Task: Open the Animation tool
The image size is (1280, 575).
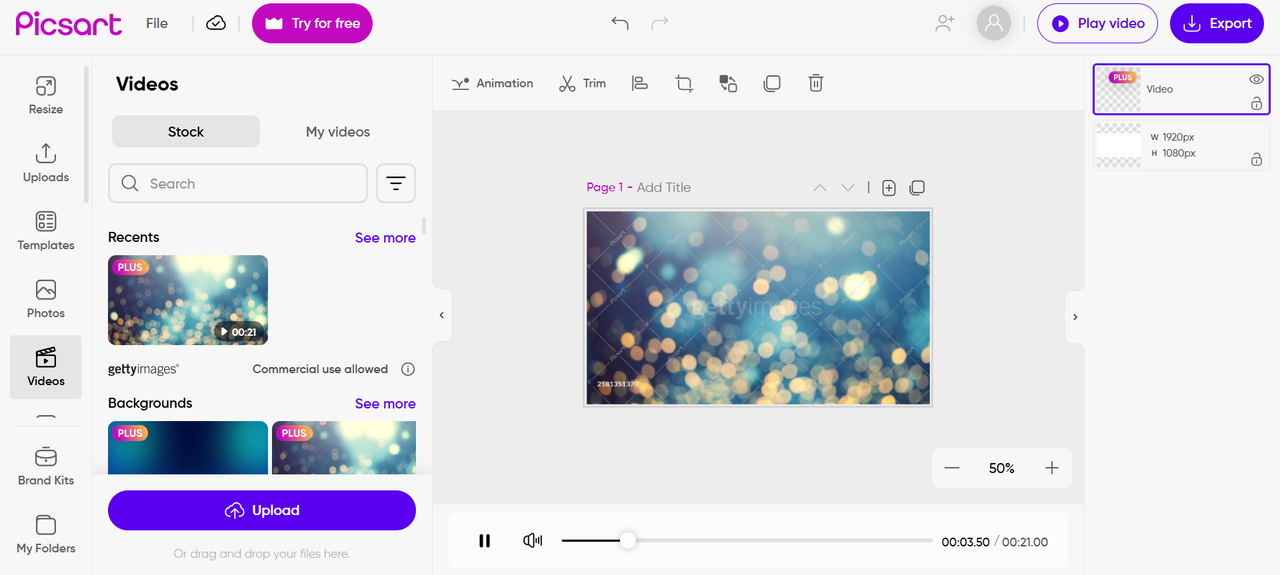Action: (x=492, y=83)
